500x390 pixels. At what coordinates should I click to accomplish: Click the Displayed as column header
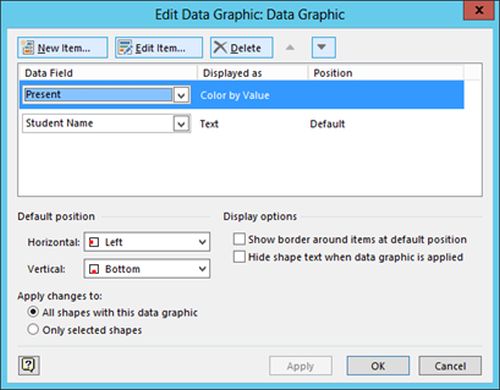point(252,73)
